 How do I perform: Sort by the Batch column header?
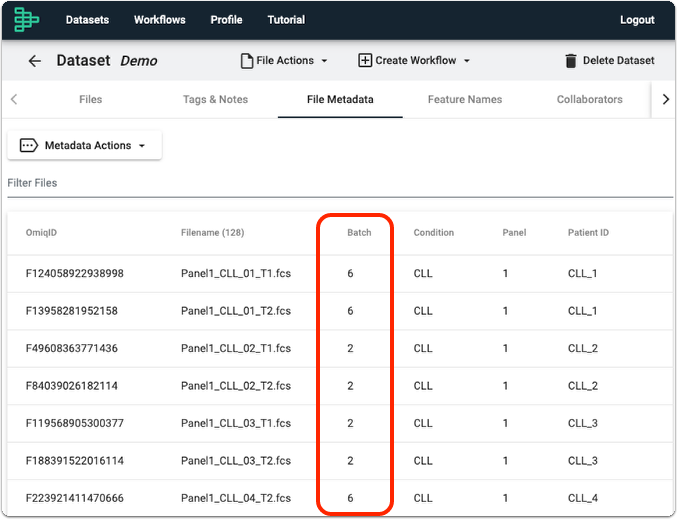(359, 233)
